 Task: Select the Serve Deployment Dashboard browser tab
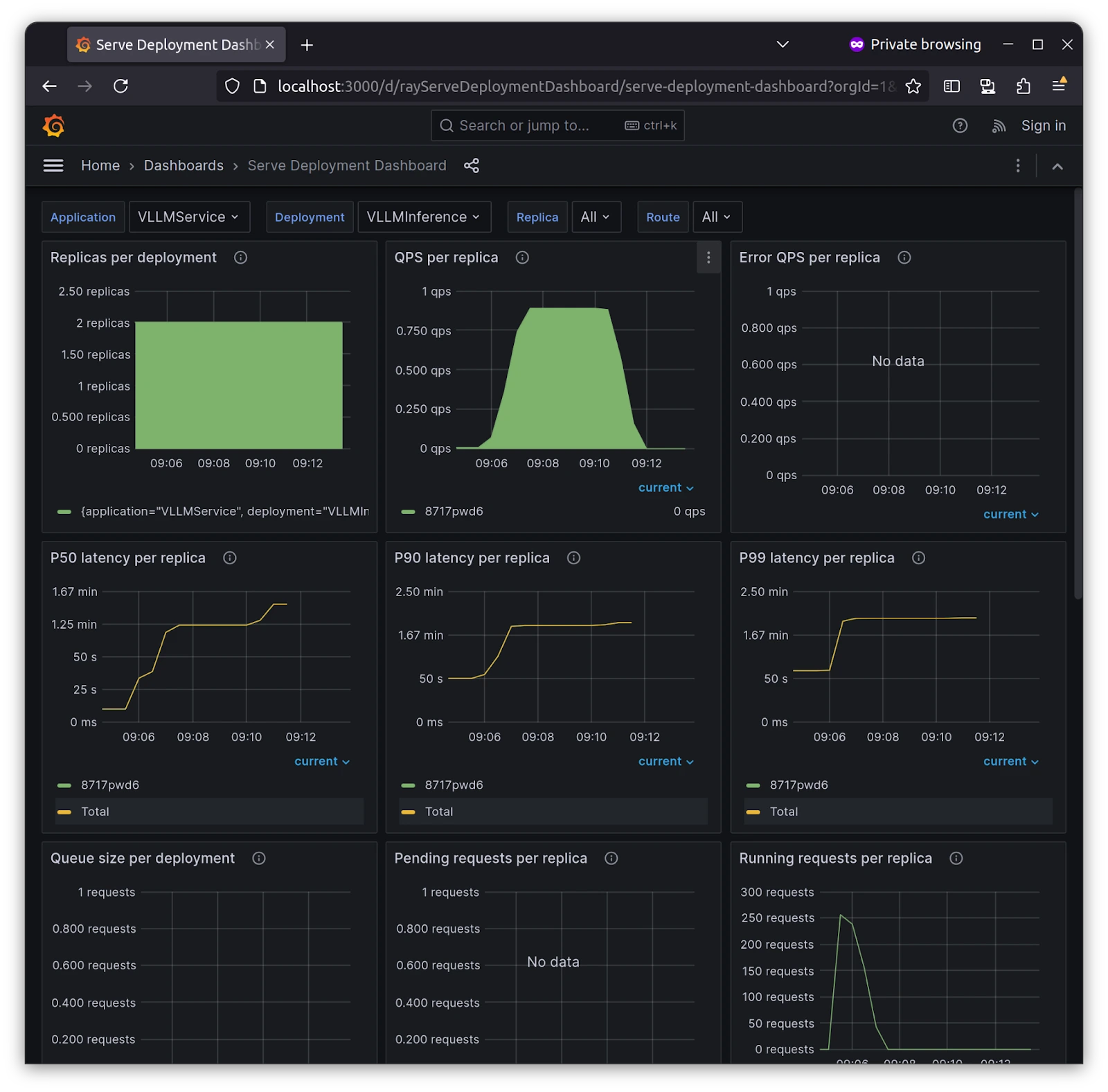pos(177,45)
